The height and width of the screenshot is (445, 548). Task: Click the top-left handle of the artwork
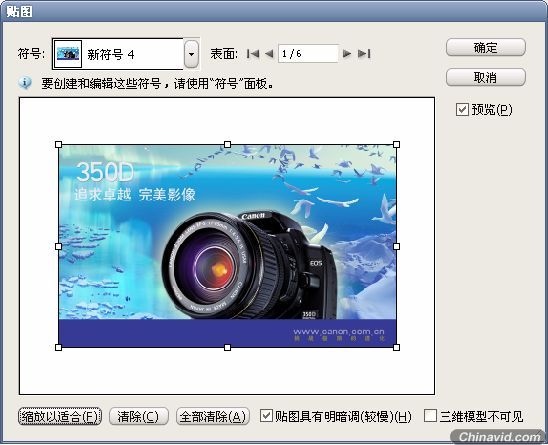(58, 144)
